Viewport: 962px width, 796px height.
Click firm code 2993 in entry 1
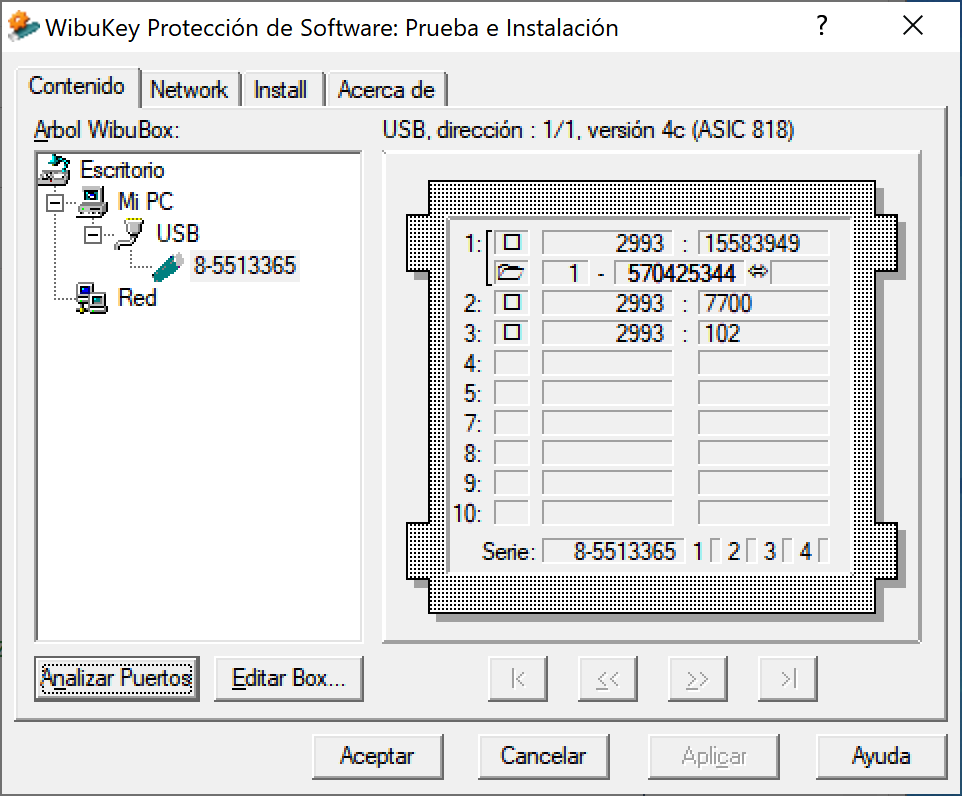click(x=607, y=243)
